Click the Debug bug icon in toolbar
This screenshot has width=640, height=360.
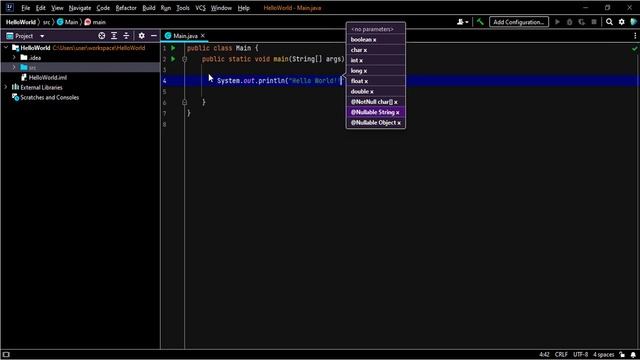coord(569,22)
